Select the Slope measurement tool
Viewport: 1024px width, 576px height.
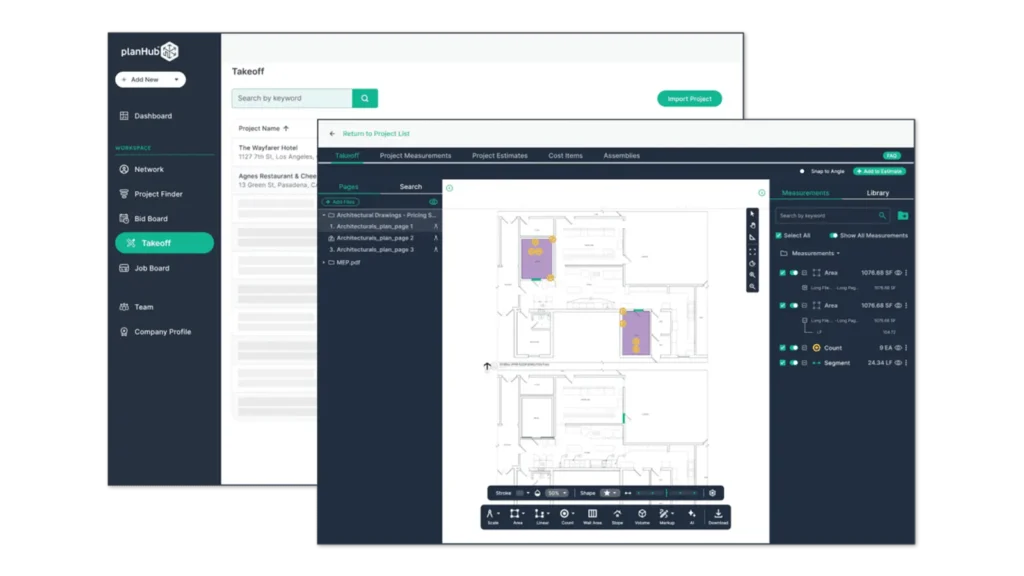click(617, 516)
